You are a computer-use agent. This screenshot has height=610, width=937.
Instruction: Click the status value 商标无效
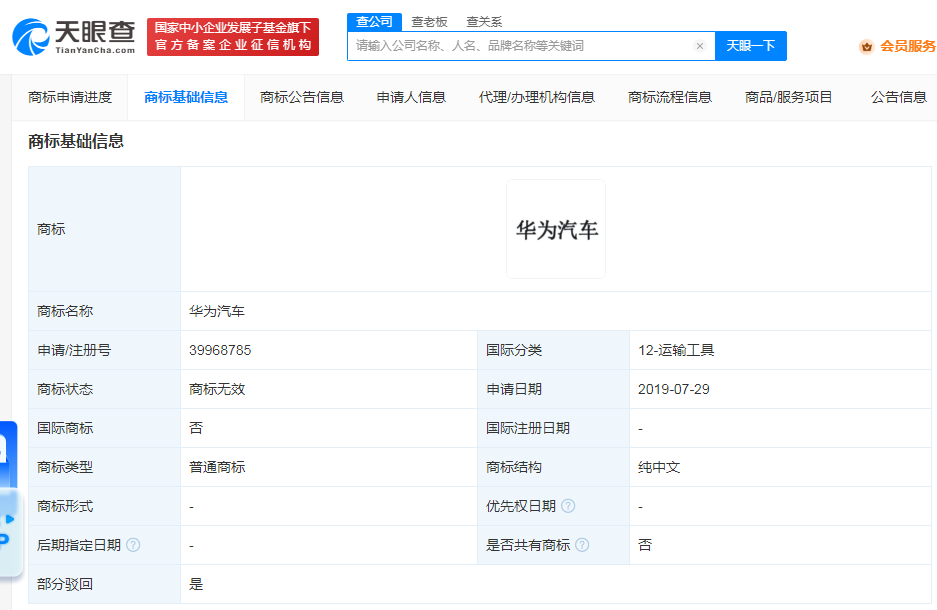click(217, 389)
